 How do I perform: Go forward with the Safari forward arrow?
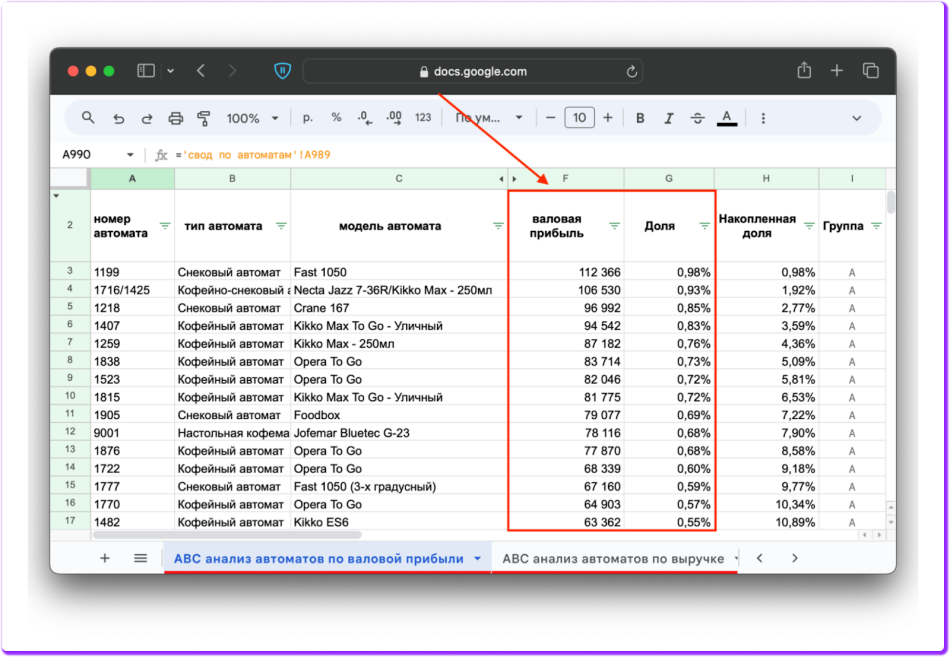coord(233,71)
